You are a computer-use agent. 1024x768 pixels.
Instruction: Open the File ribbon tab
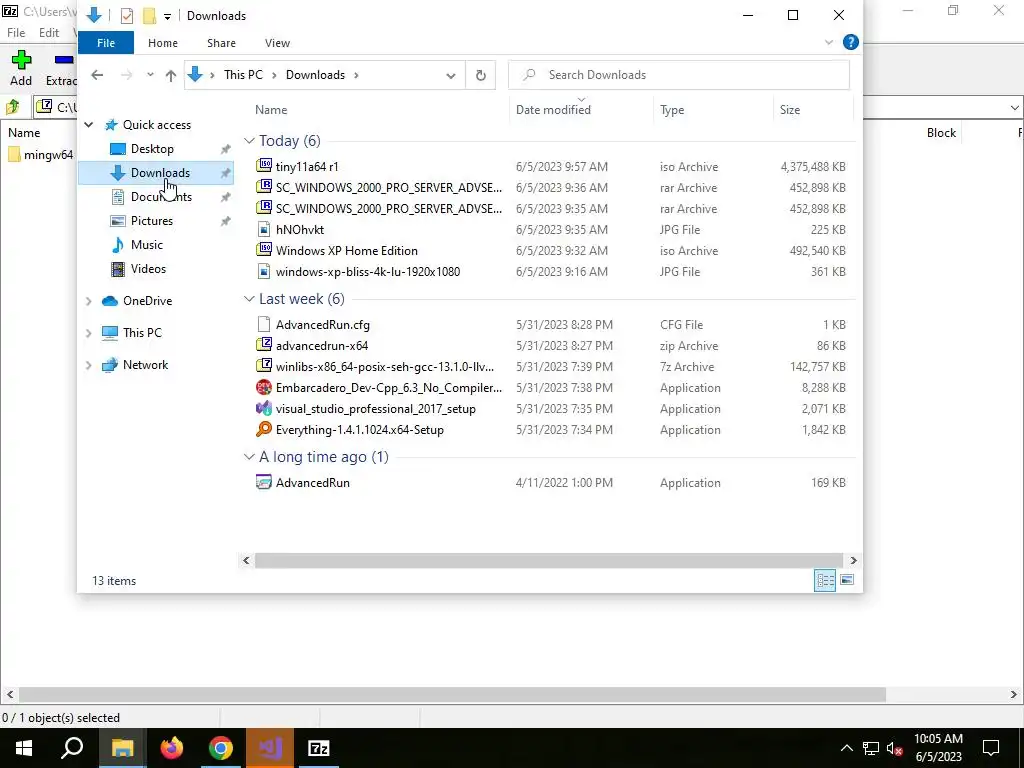(x=106, y=43)
